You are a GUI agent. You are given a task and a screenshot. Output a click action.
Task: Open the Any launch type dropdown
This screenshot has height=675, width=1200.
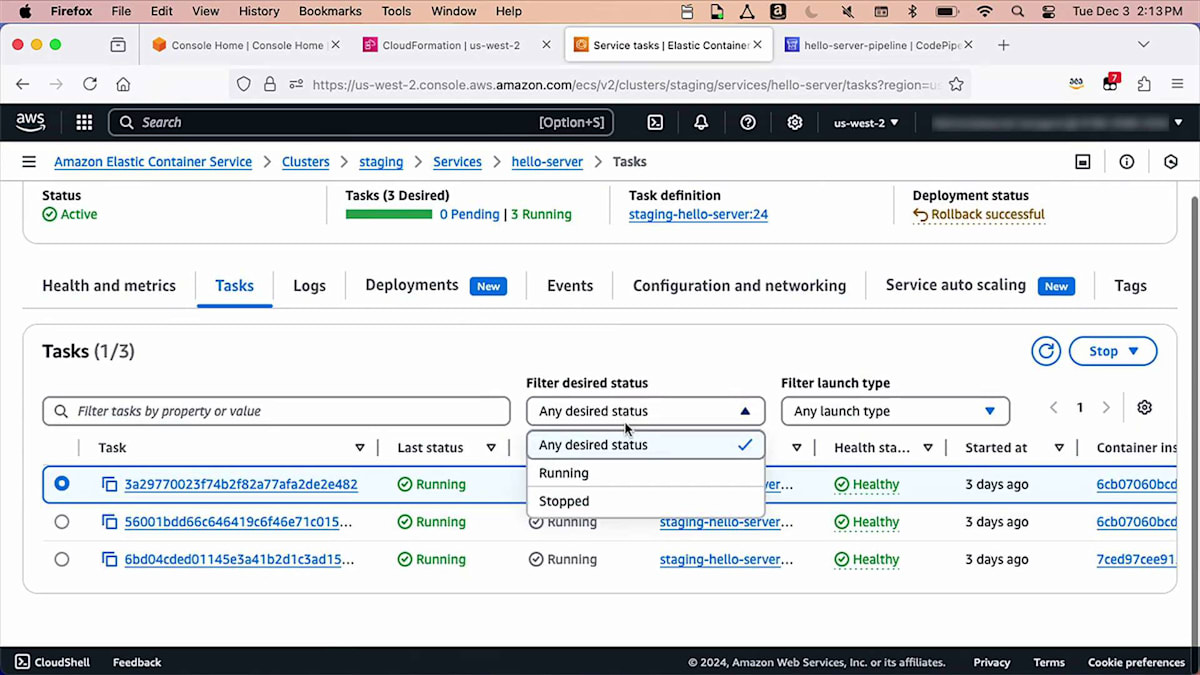tap(895, 411)
